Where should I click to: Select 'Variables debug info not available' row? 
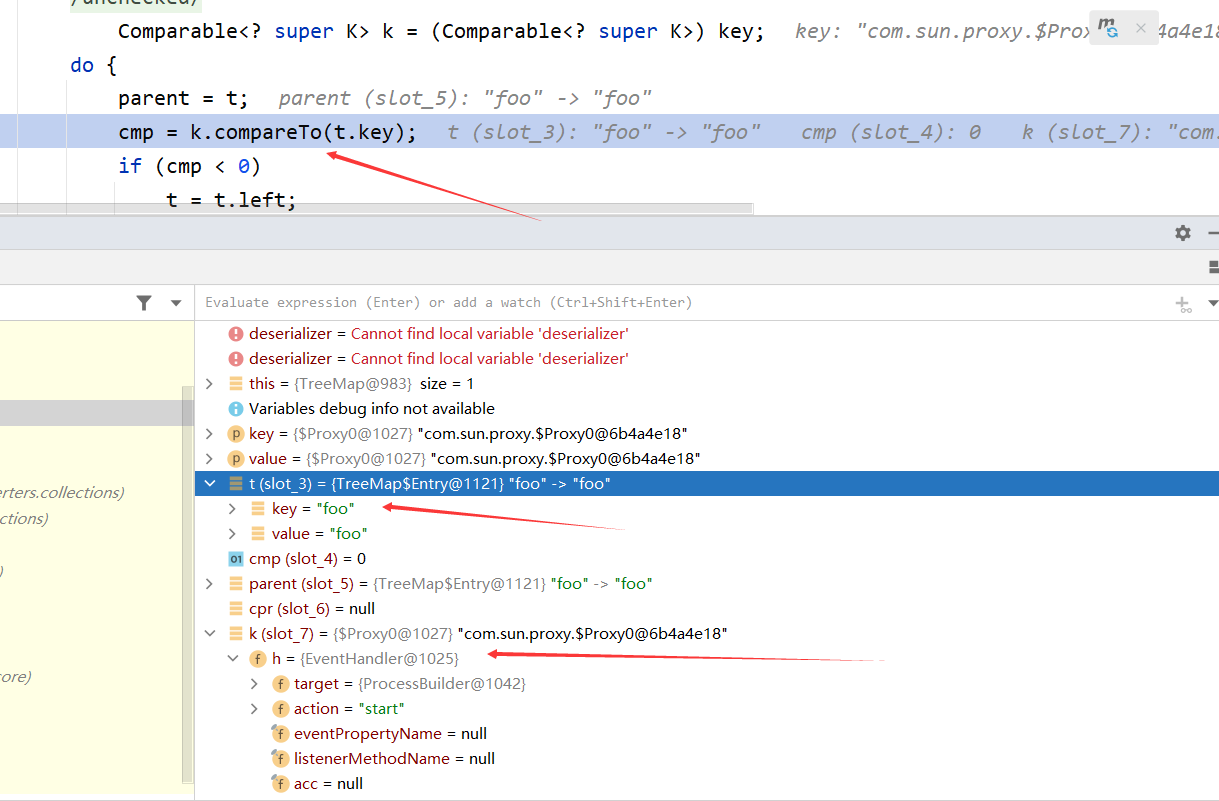pyautogui.click(x=707, y=408)
